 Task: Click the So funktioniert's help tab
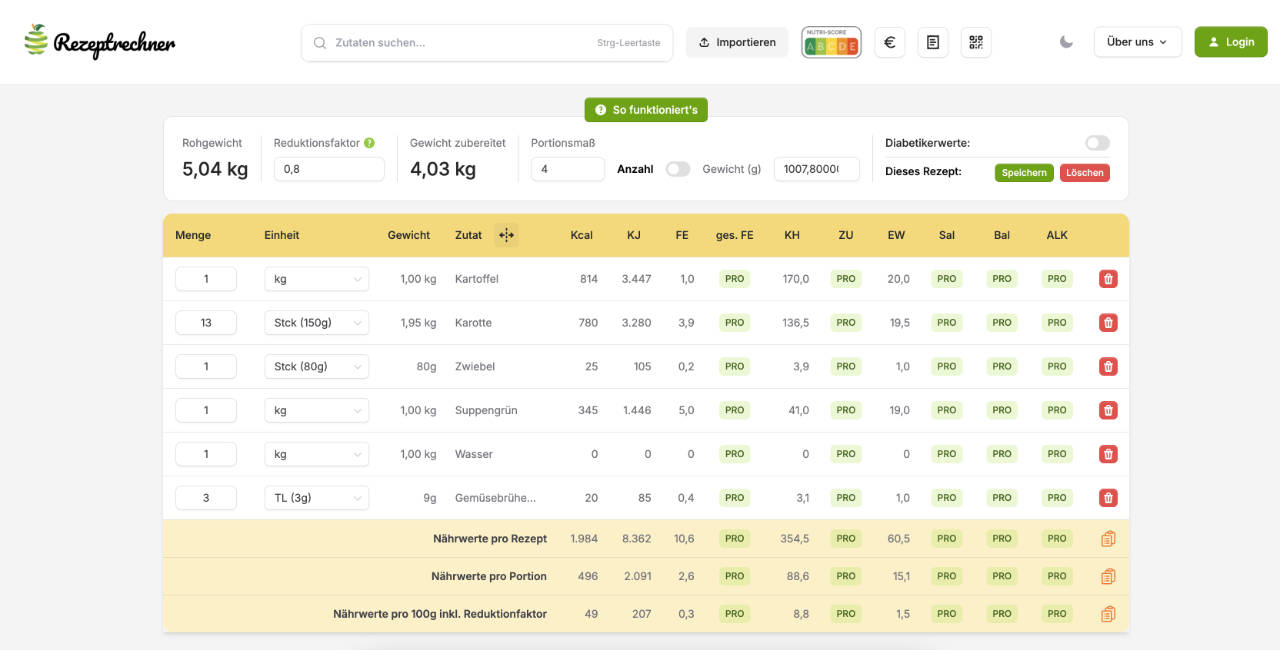[646, 110]
